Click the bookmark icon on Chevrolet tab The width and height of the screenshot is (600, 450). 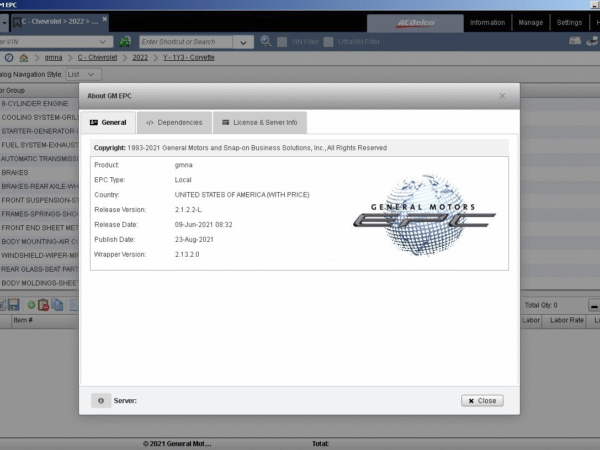point(17,22)
